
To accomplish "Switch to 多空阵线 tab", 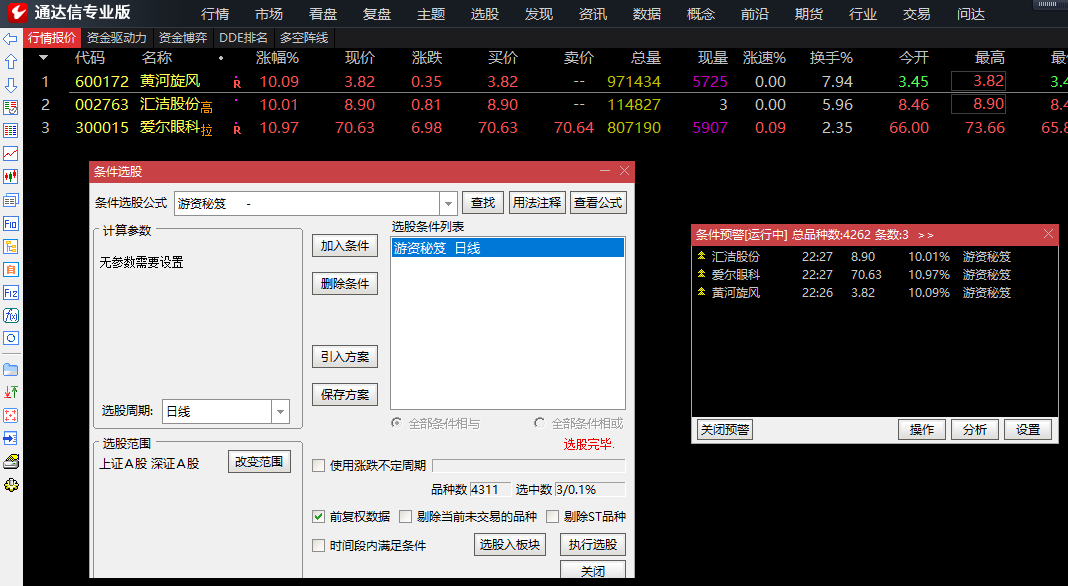I will [x=304, y=38].
